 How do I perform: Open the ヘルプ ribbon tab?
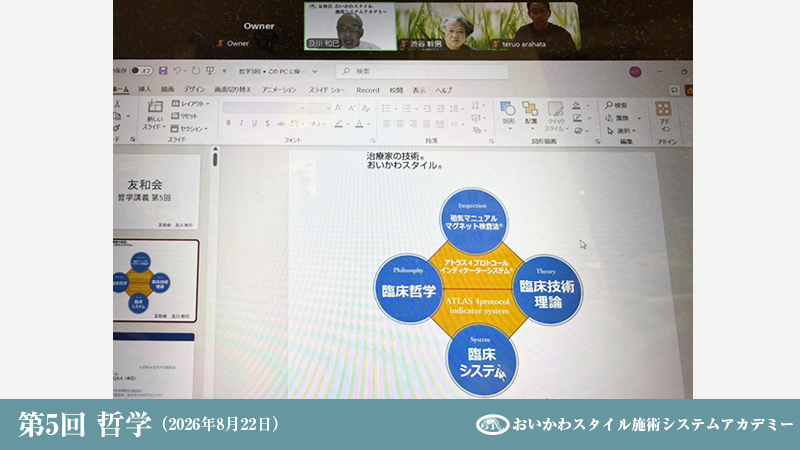tap(443, 90)
